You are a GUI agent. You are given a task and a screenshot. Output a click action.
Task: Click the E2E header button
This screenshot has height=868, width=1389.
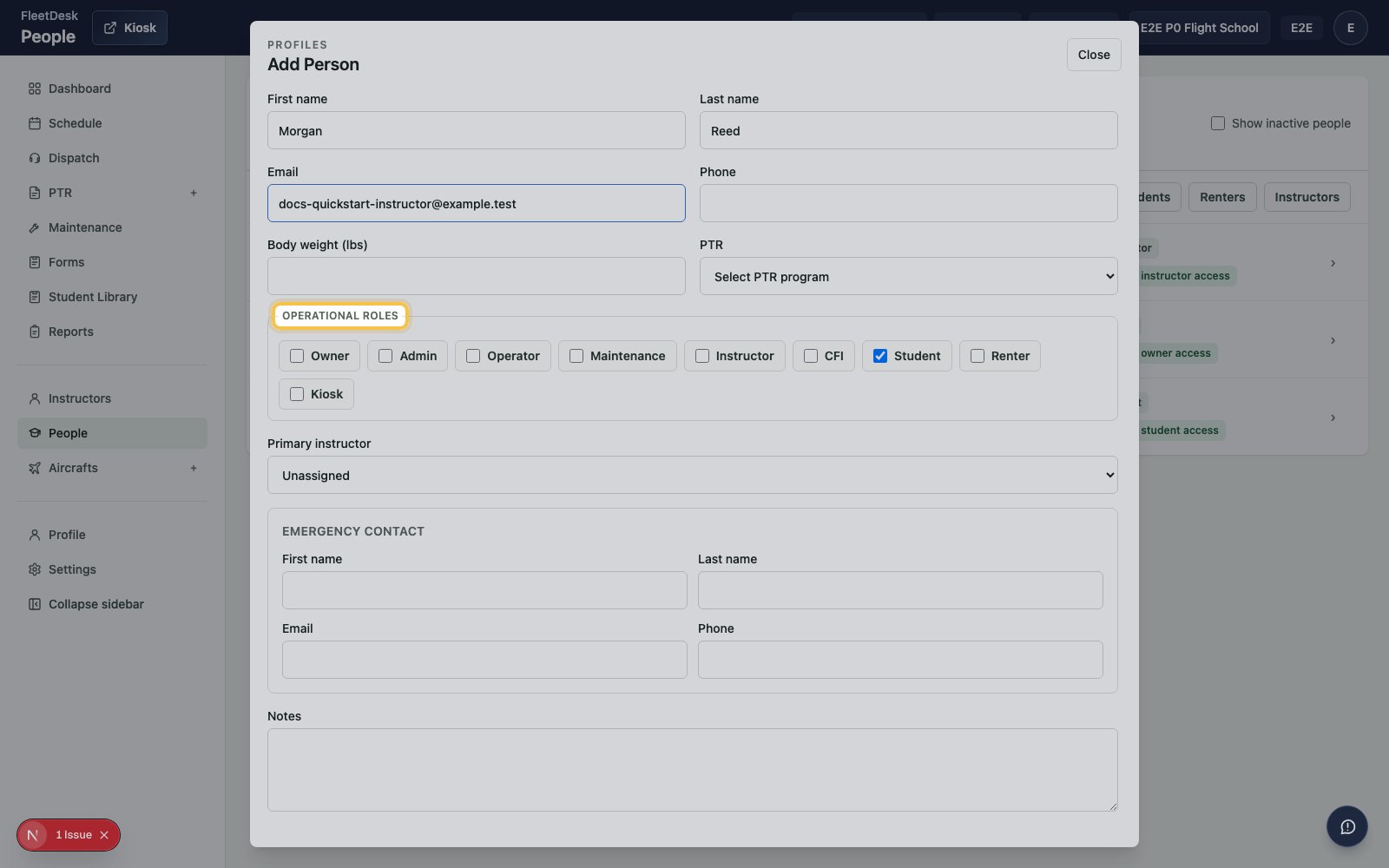(1301, 28)
